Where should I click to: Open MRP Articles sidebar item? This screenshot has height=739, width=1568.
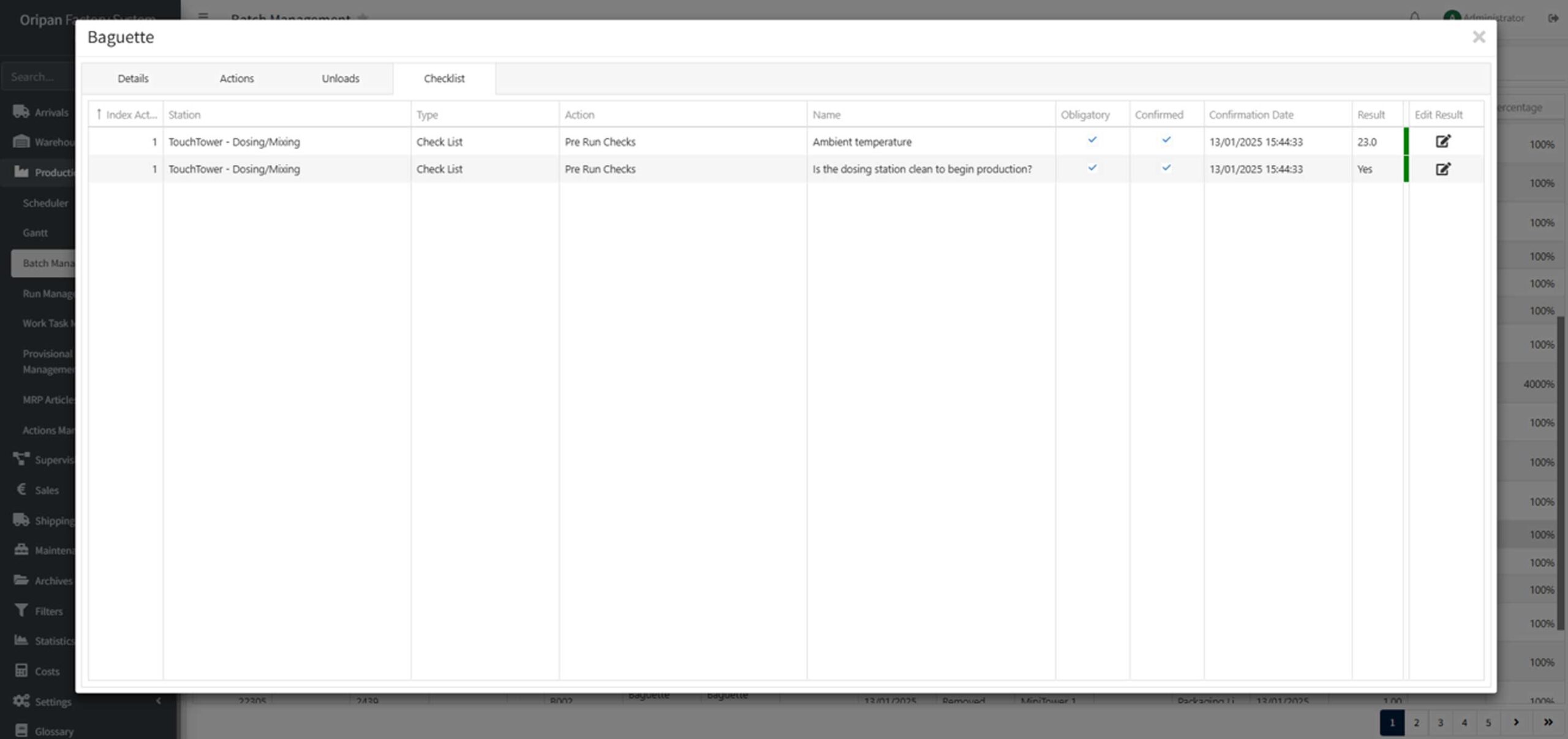click(48, 400)
